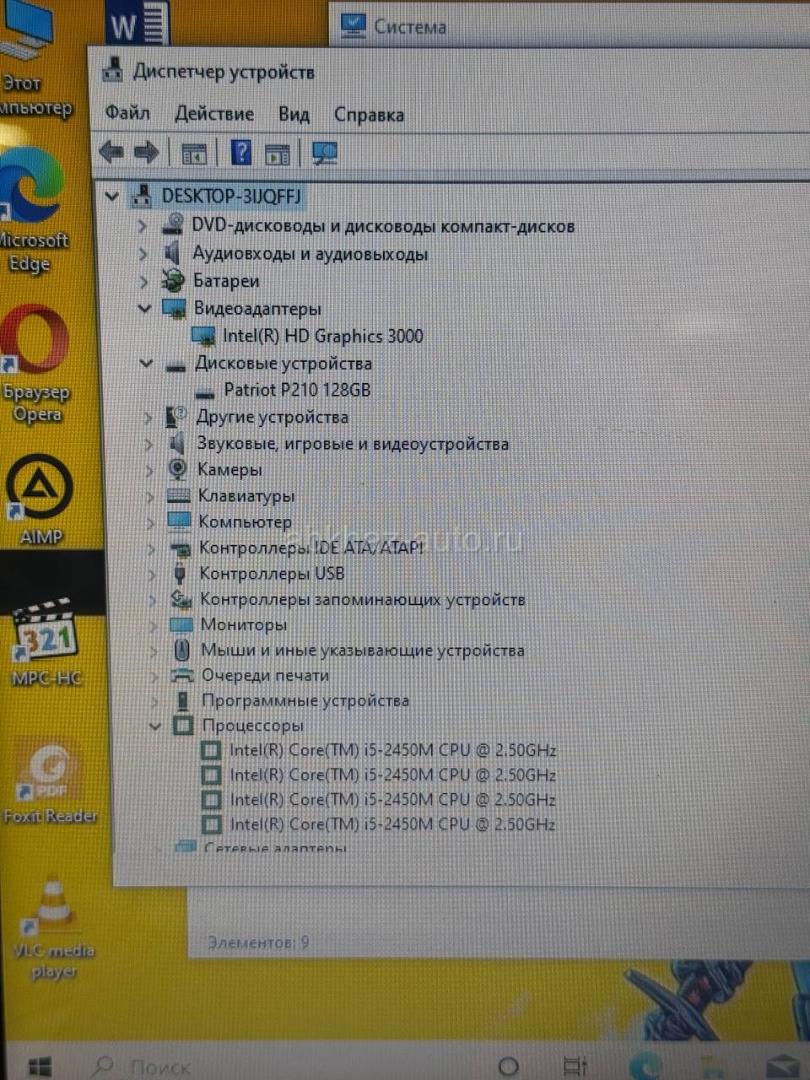Click the Back arrow toolbar icon

[x=112, y=153]
